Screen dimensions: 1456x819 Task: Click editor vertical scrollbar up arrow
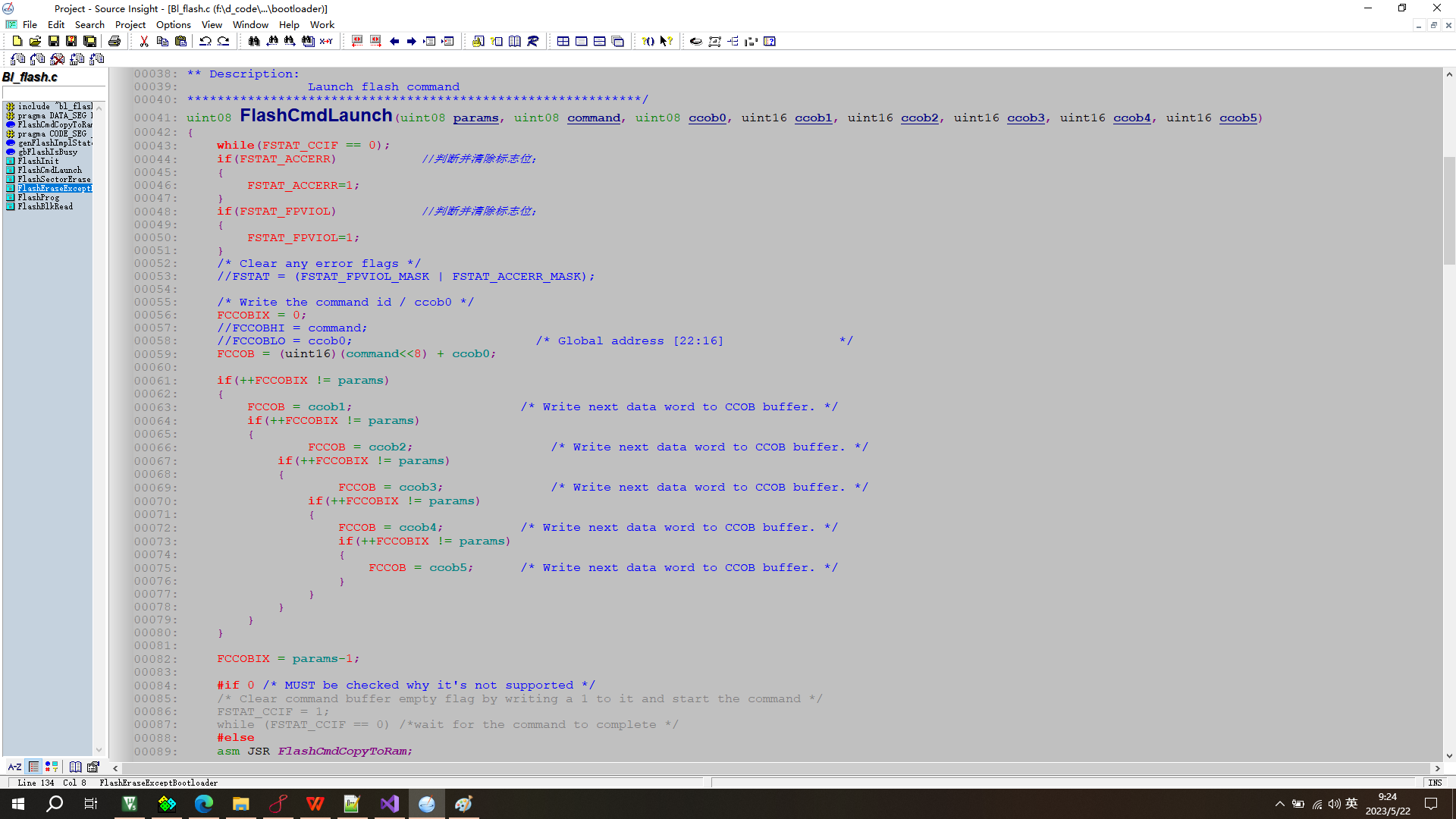tap(1449, 74)
